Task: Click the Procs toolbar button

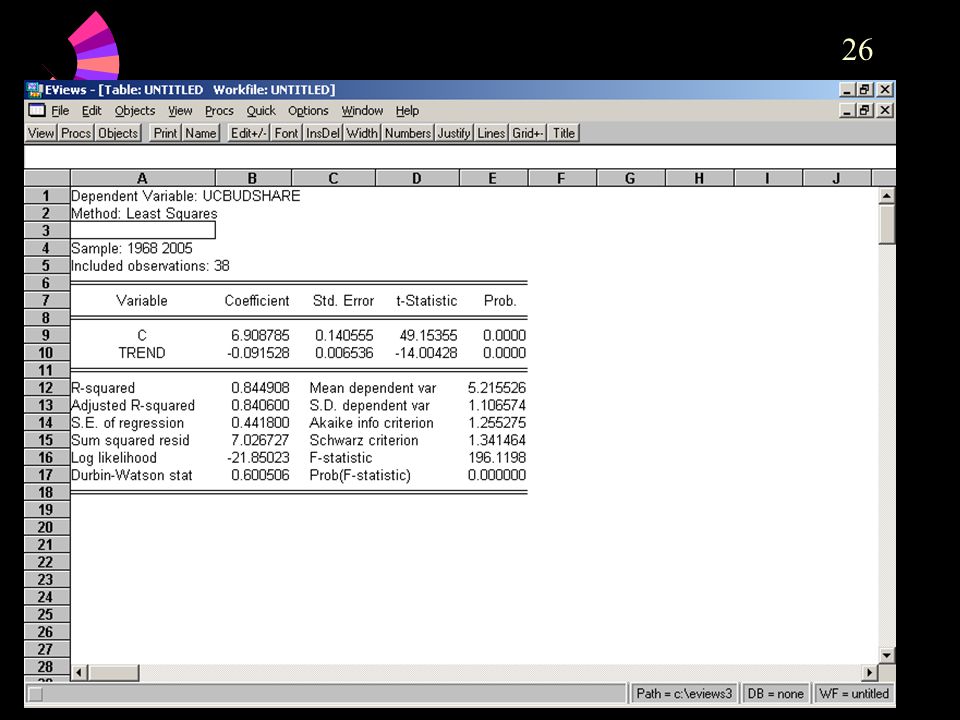Action: pos(76,133)
